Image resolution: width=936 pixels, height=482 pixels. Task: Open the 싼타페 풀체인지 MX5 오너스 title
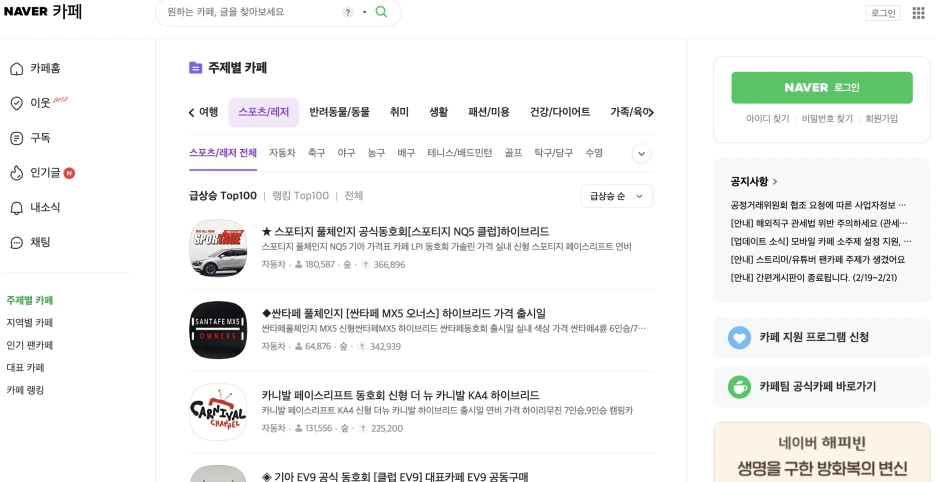(404, 314)
